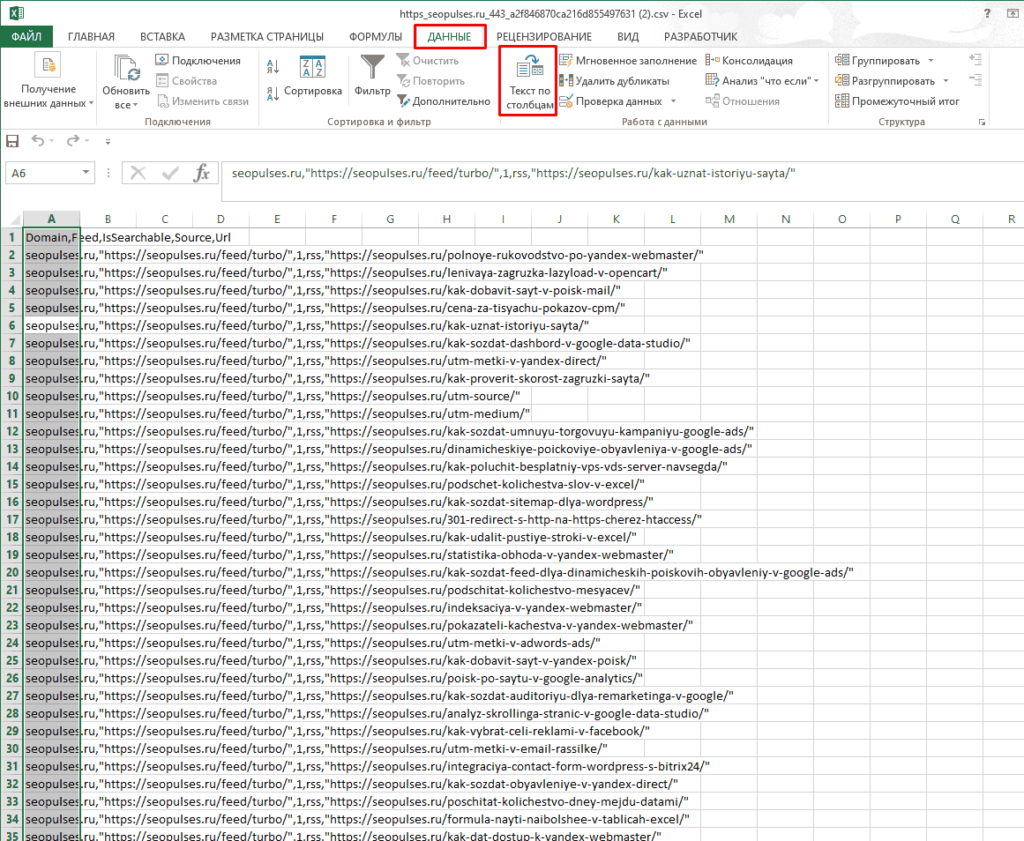Open the Name Box dropdown arrow

tap(86, 173)
